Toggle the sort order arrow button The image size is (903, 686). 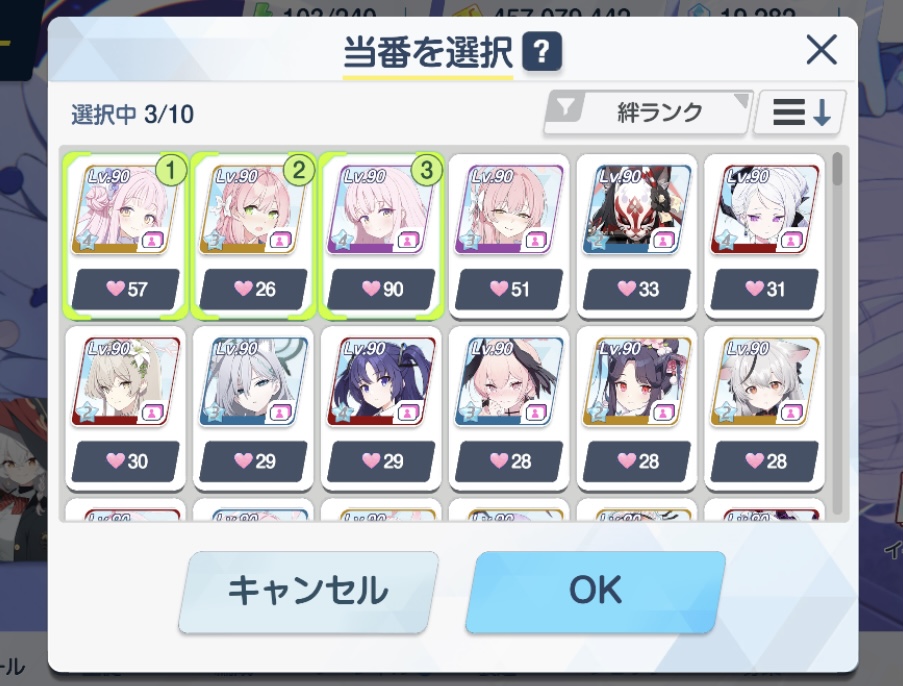pos(800,112)
